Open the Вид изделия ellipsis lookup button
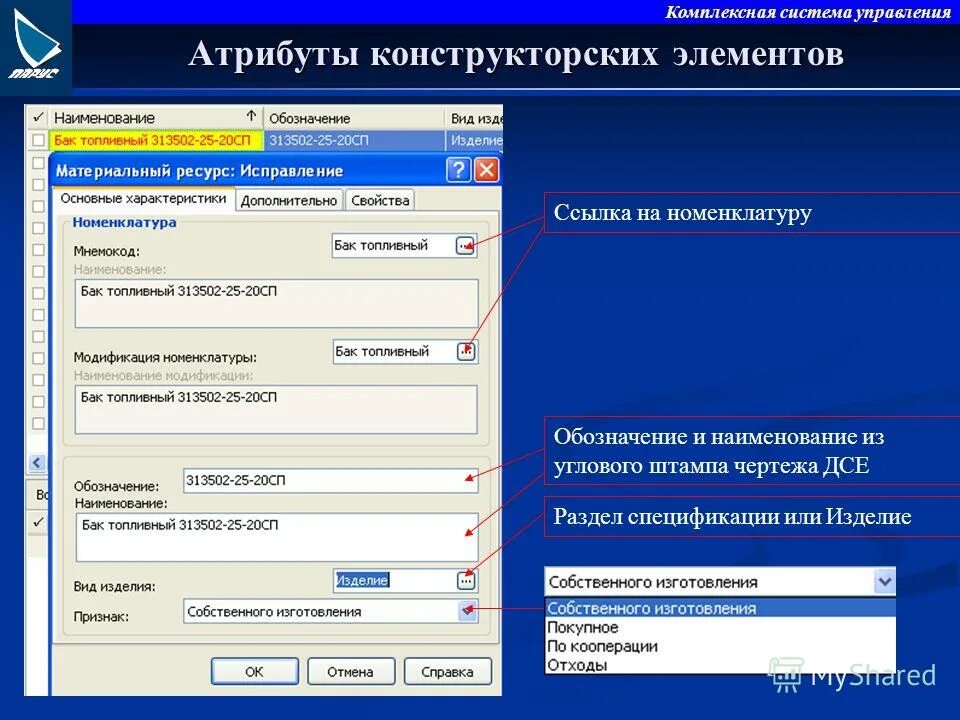Viewport: 960px width, 720px height. [x=466, y=580]
